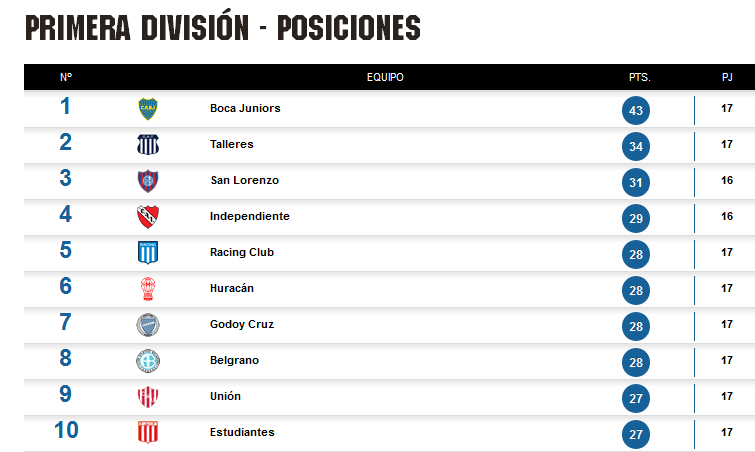Screen dimensions: 755x452
Task: Click the EQUIPO column header
Action: [385, 77]
